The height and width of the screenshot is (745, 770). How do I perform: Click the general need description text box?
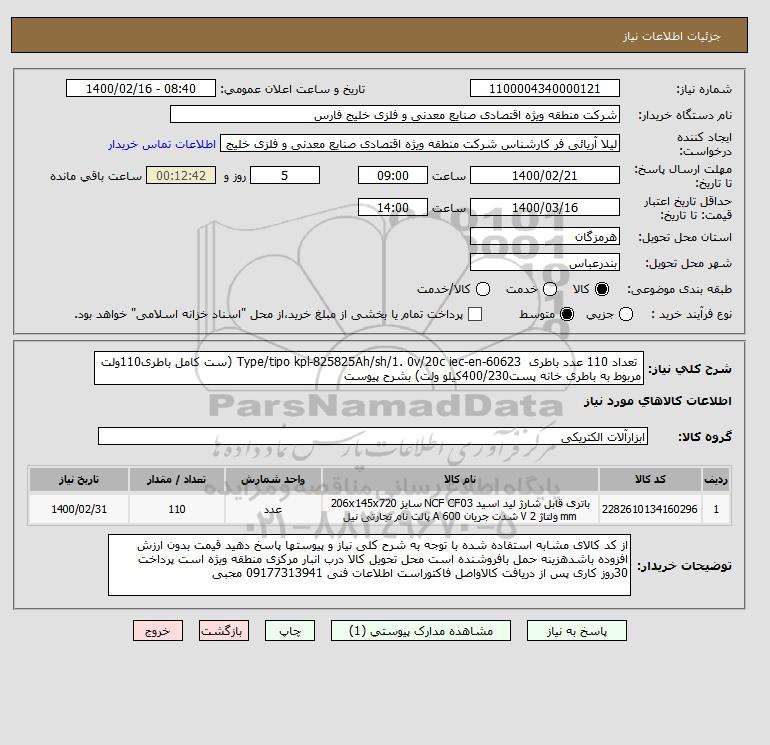(369, 369)
